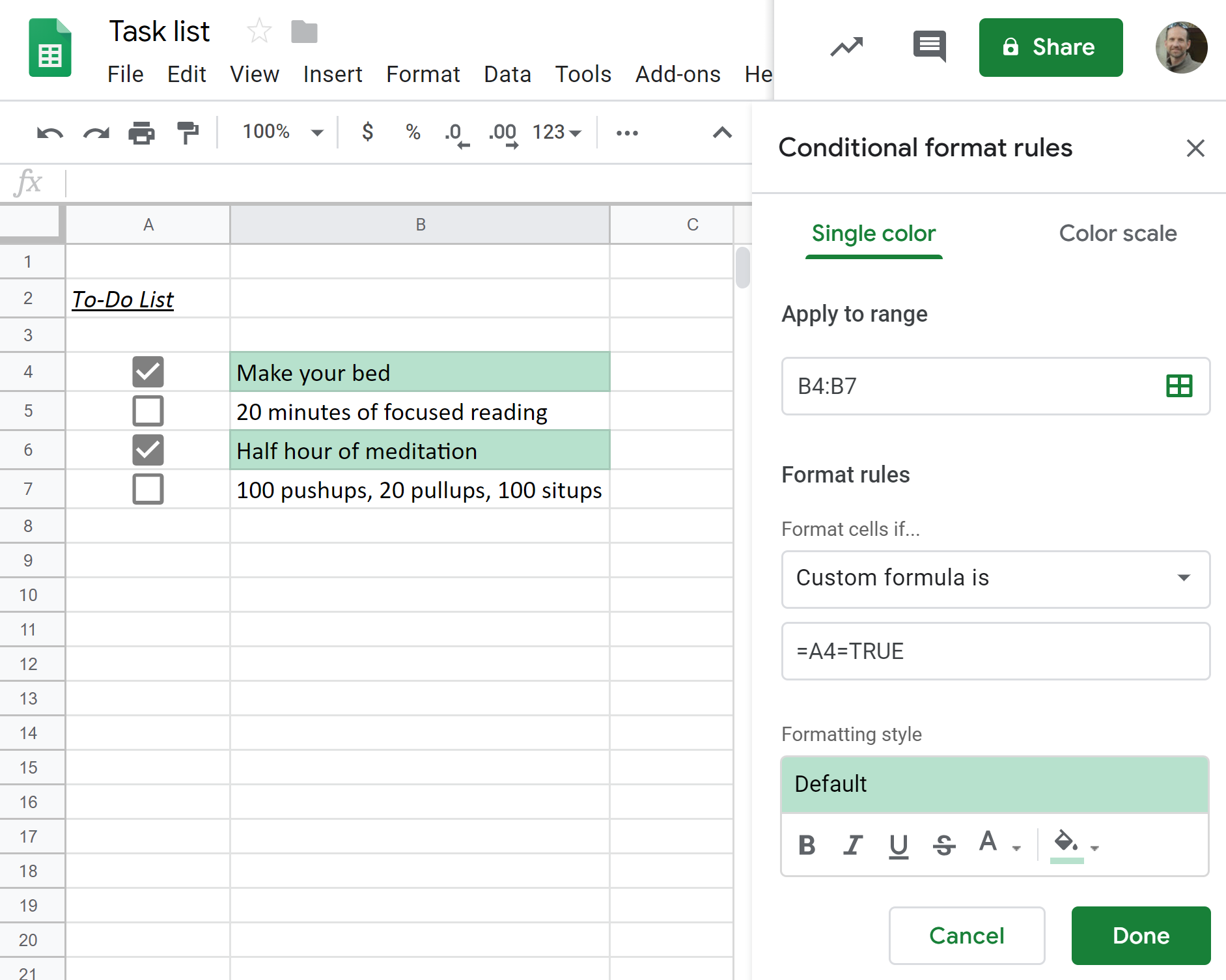Select the Make your bed cell

point(420,372)
